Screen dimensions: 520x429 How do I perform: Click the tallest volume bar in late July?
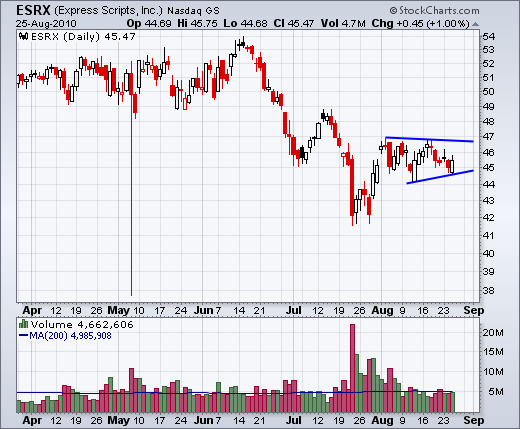[x=352, y=368]
